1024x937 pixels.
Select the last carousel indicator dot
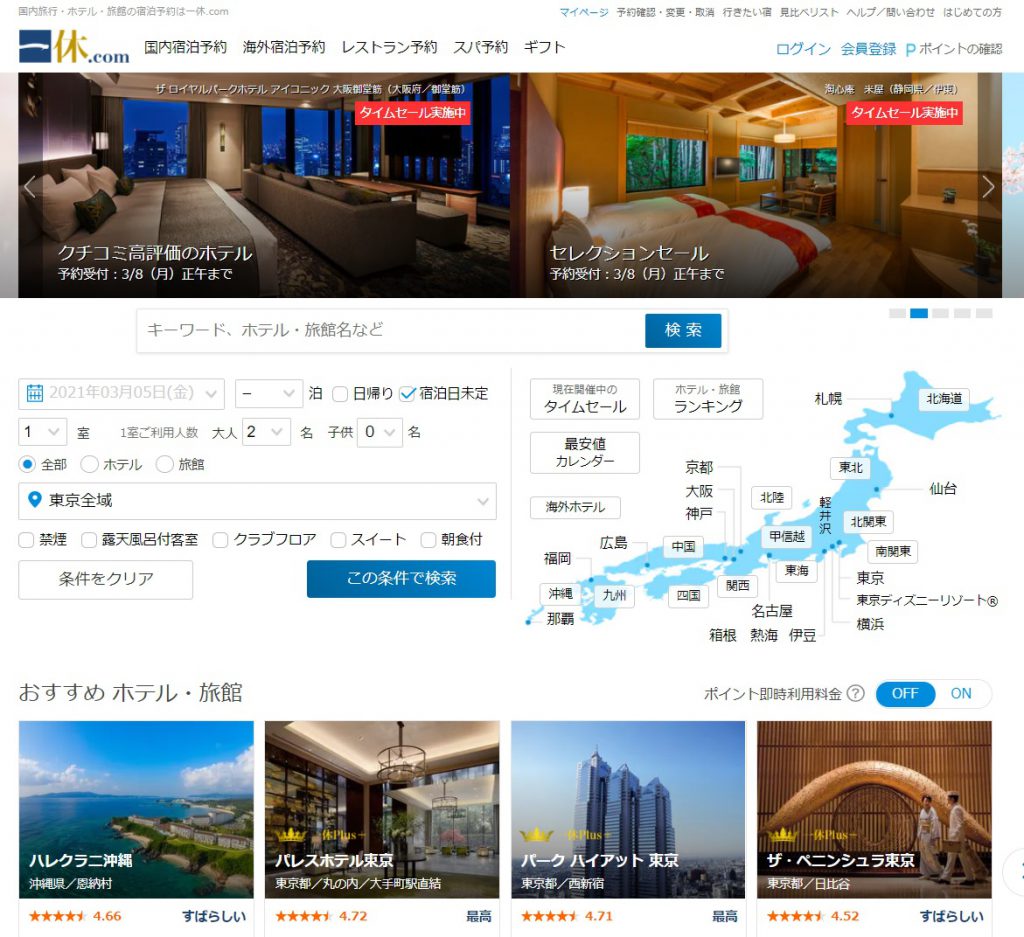(x=984, y=313)
